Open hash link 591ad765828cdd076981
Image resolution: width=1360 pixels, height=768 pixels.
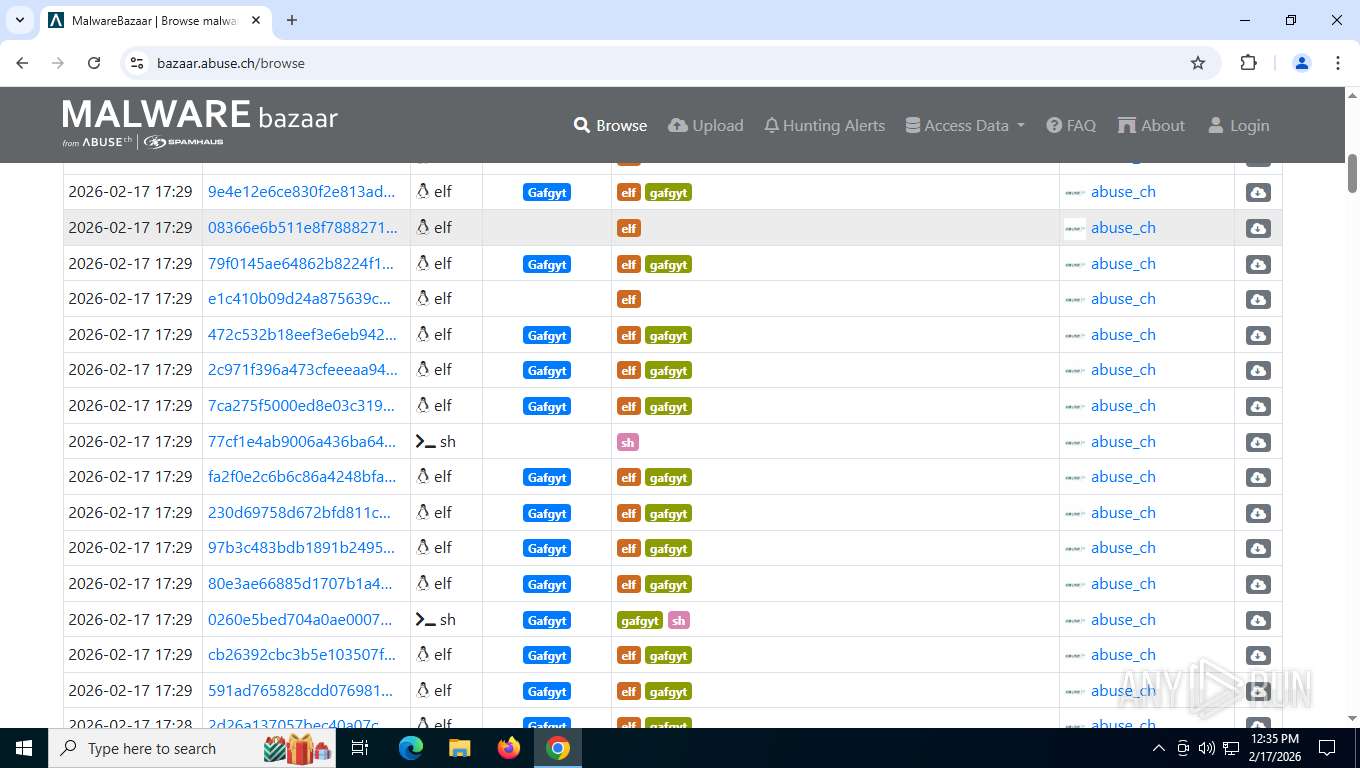302,691
